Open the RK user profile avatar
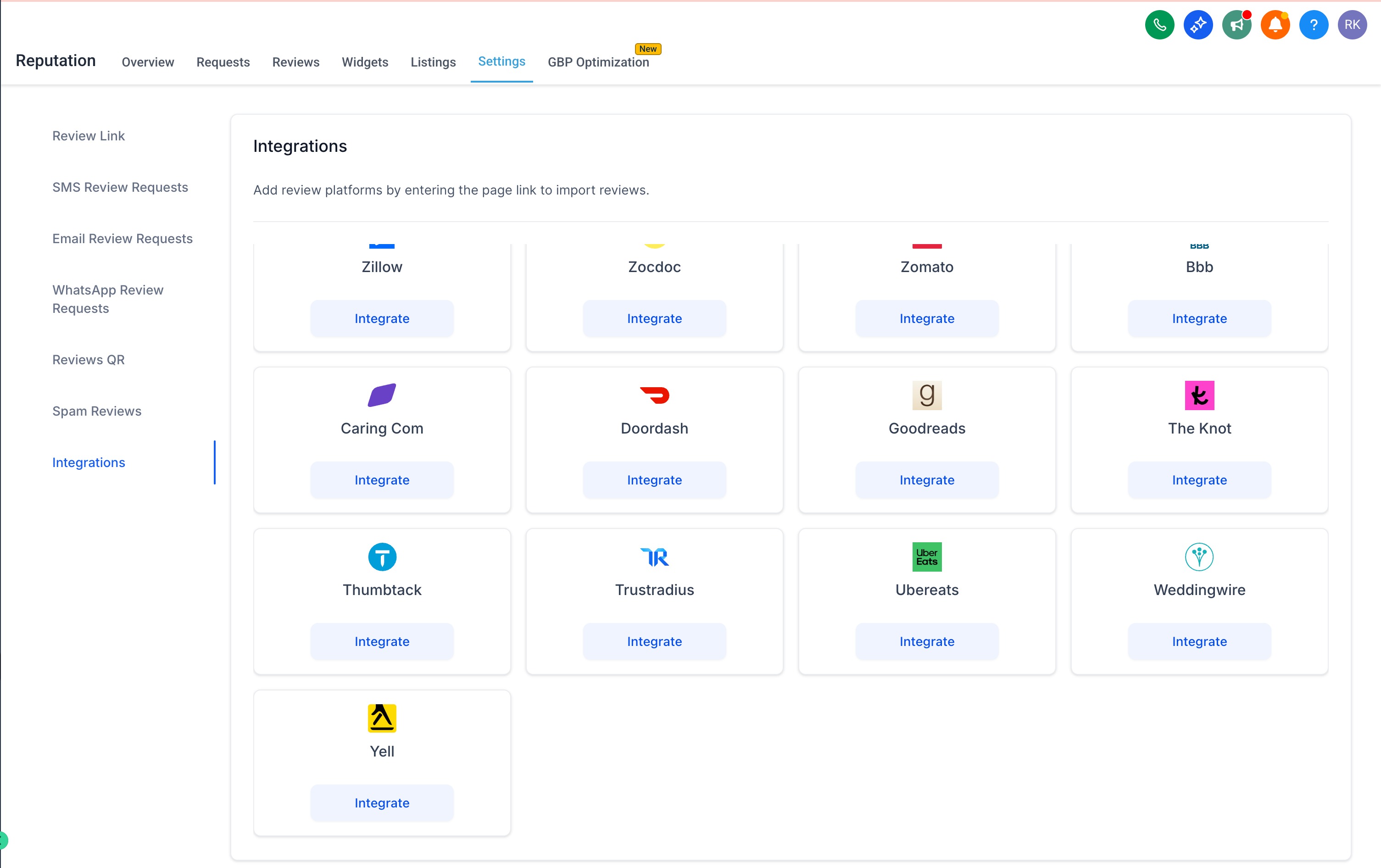Screen dimensions: 1381x868 (1352, 25)
